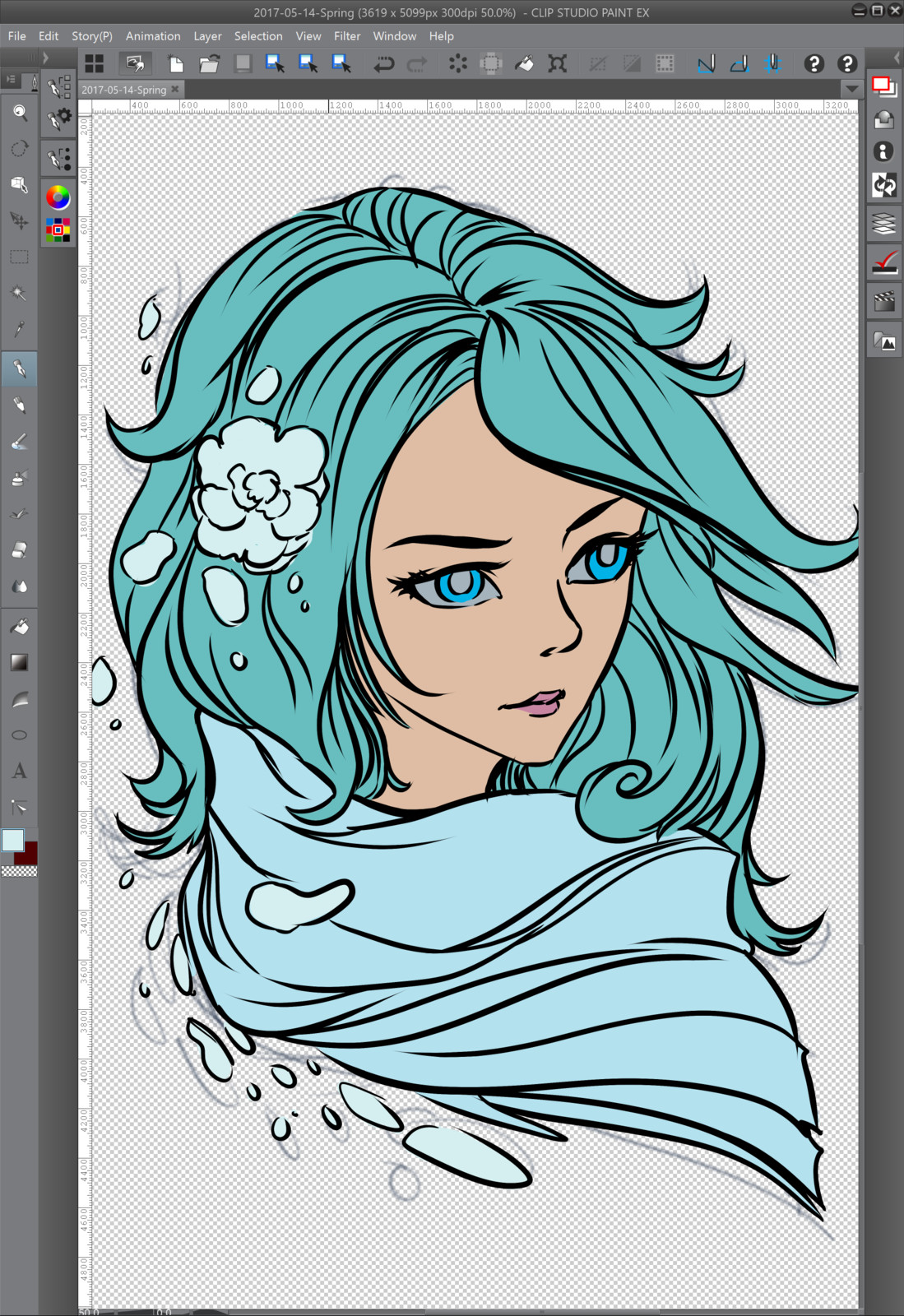
Task: Open the File menu
Action: point(16,36)
